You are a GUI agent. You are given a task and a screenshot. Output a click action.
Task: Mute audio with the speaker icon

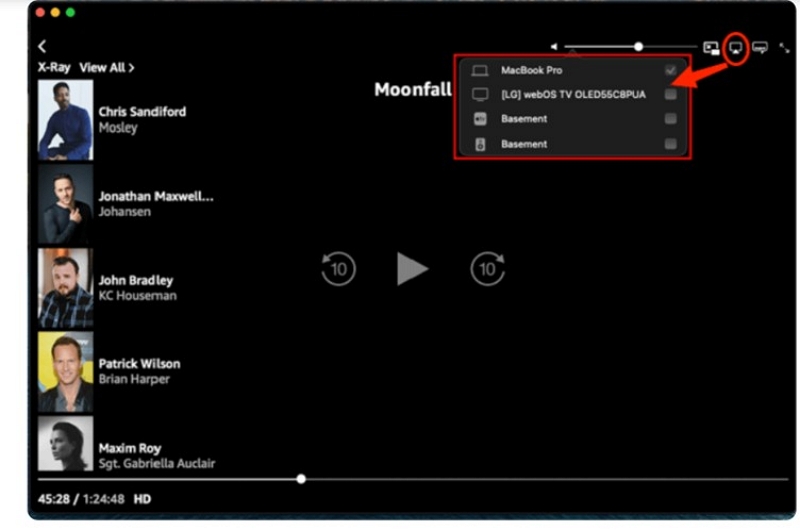coord(554,46)
